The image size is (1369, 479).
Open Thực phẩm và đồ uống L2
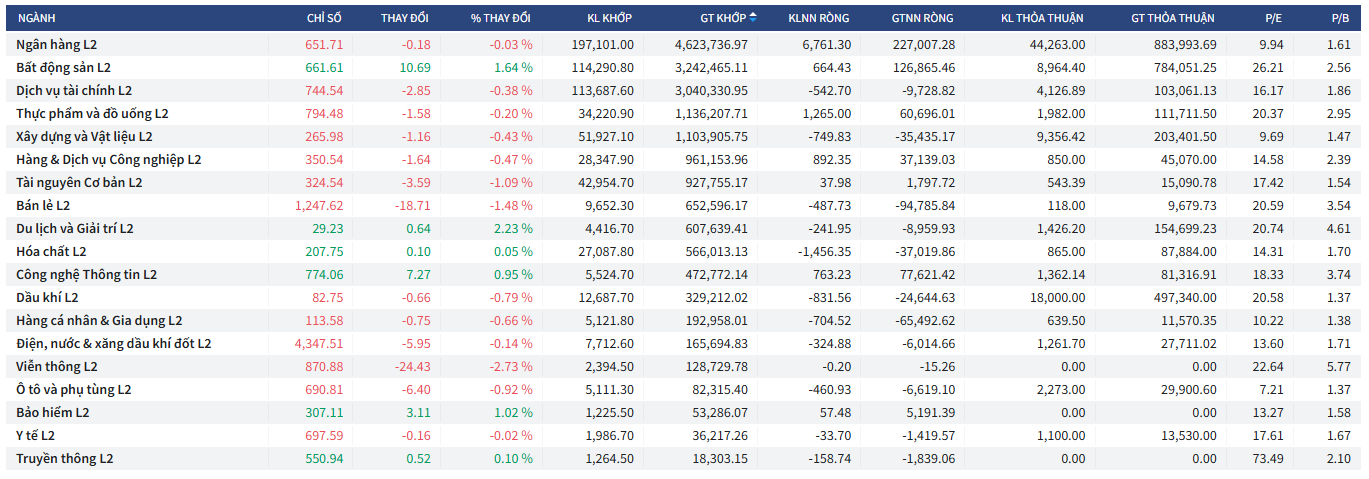[92, 114]
